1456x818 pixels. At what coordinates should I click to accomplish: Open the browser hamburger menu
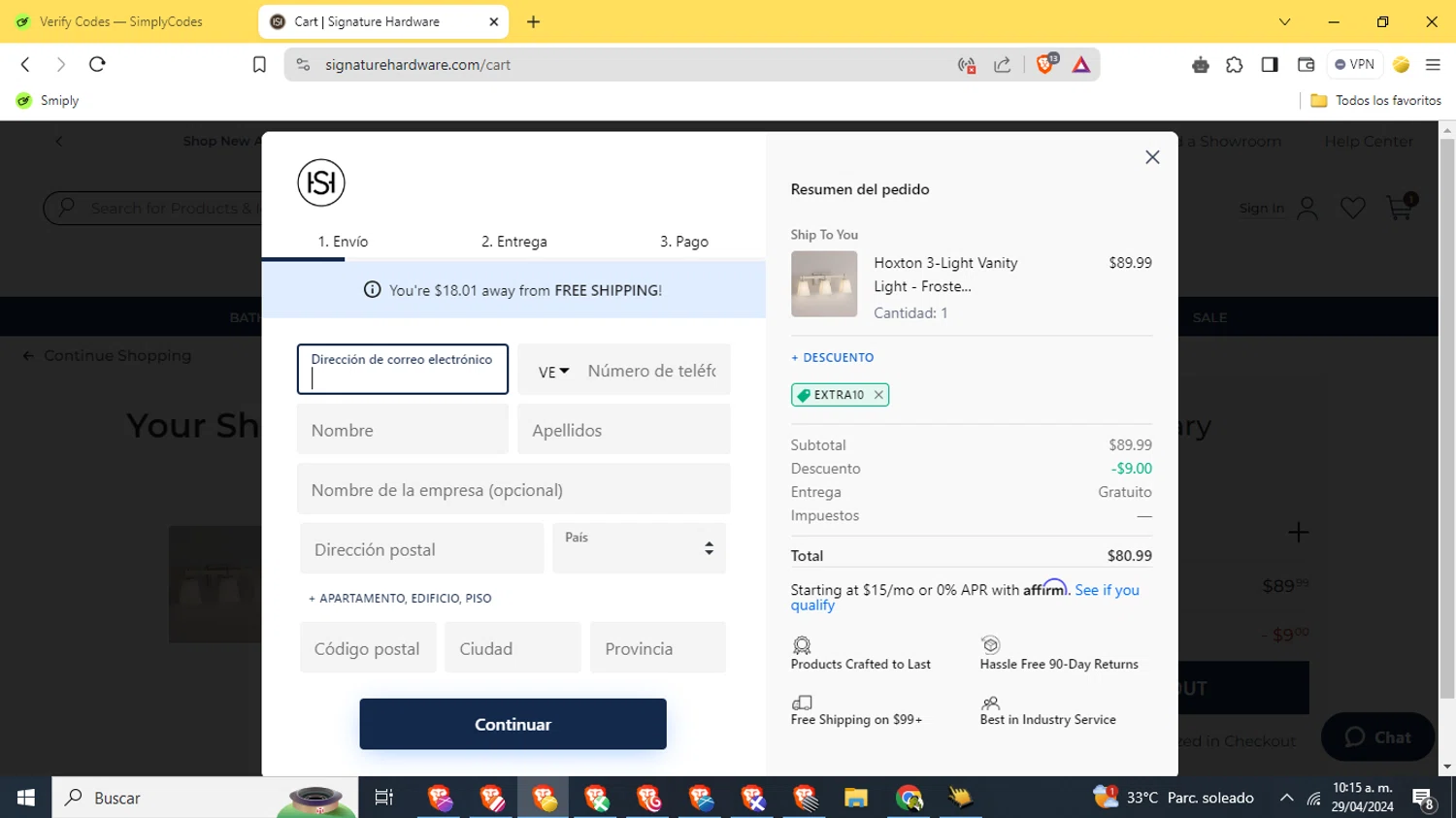[1433, 65]
